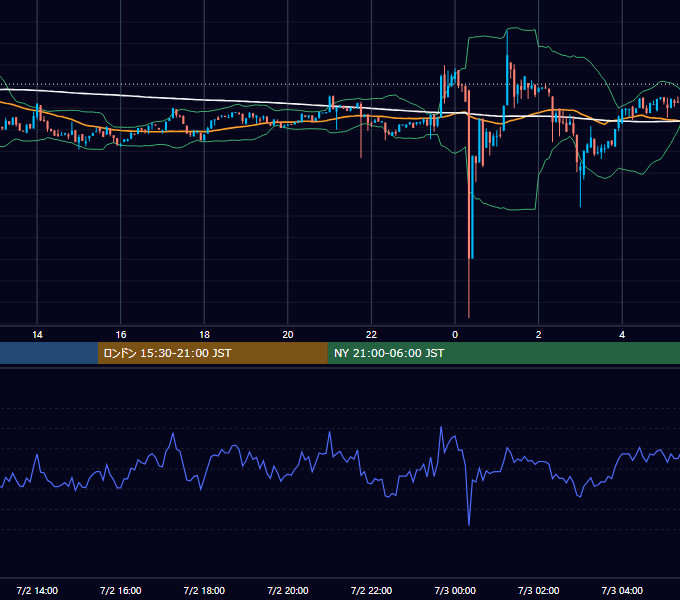Click the 7/2 22:00 date label
Screen dimensions: 680x600
click(x=371, y=590)
